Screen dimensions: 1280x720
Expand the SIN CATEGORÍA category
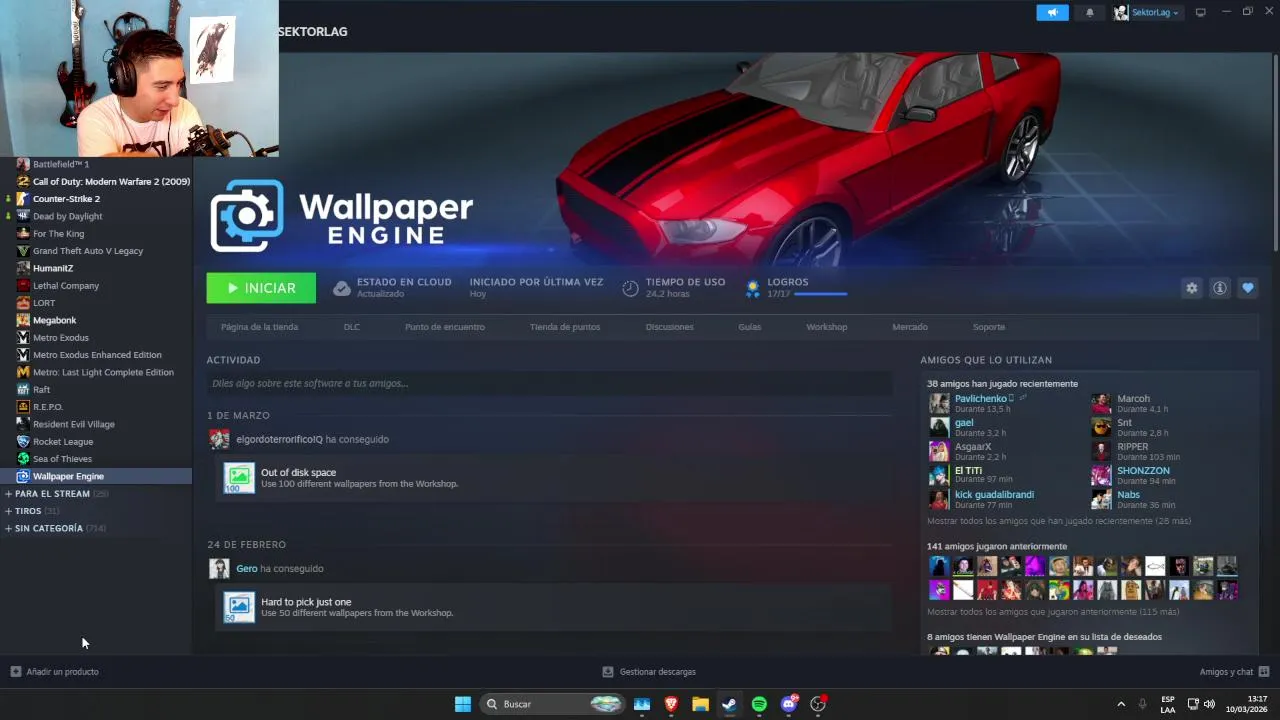pos(9,528)
